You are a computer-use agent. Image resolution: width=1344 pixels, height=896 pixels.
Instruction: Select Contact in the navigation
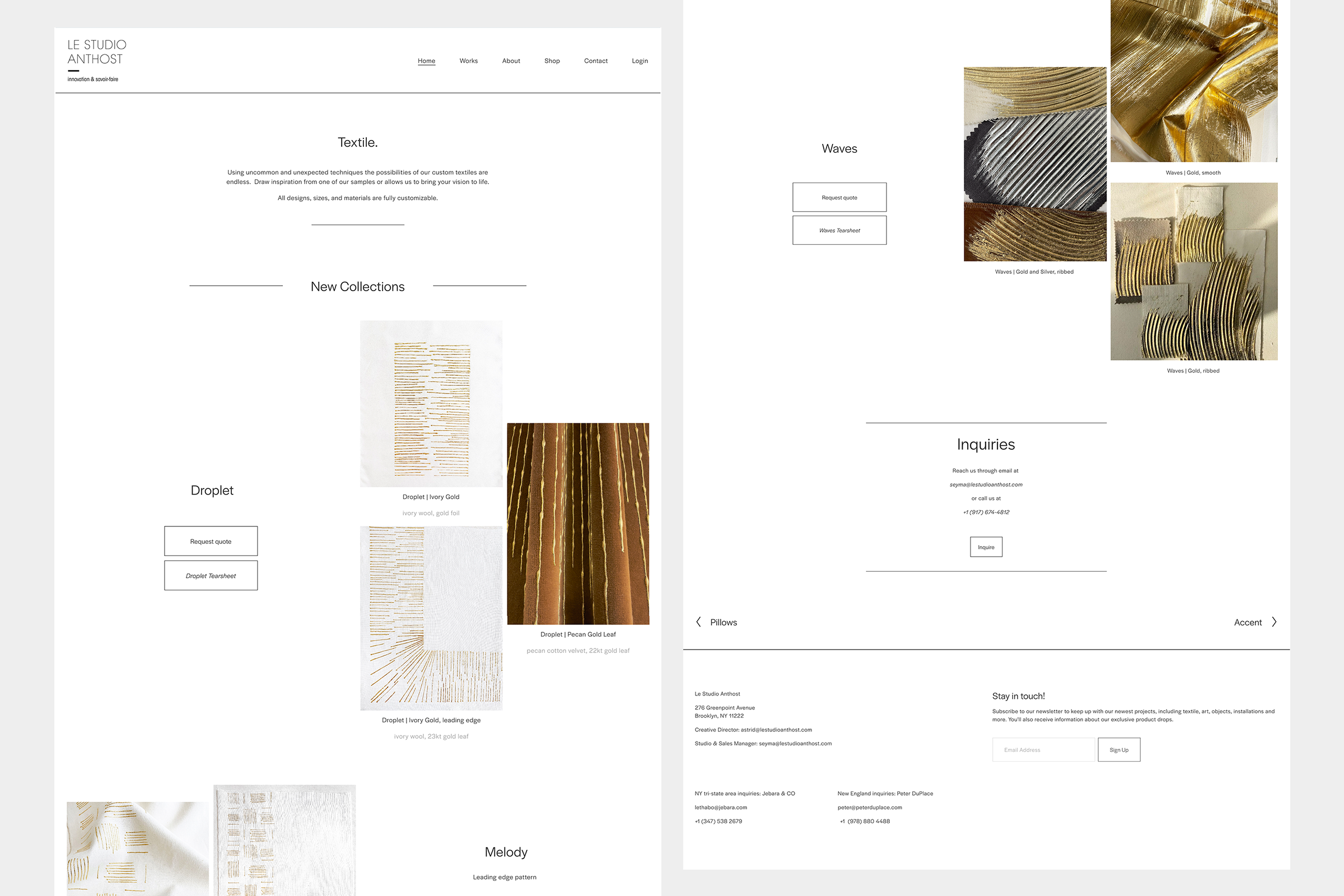595,60
